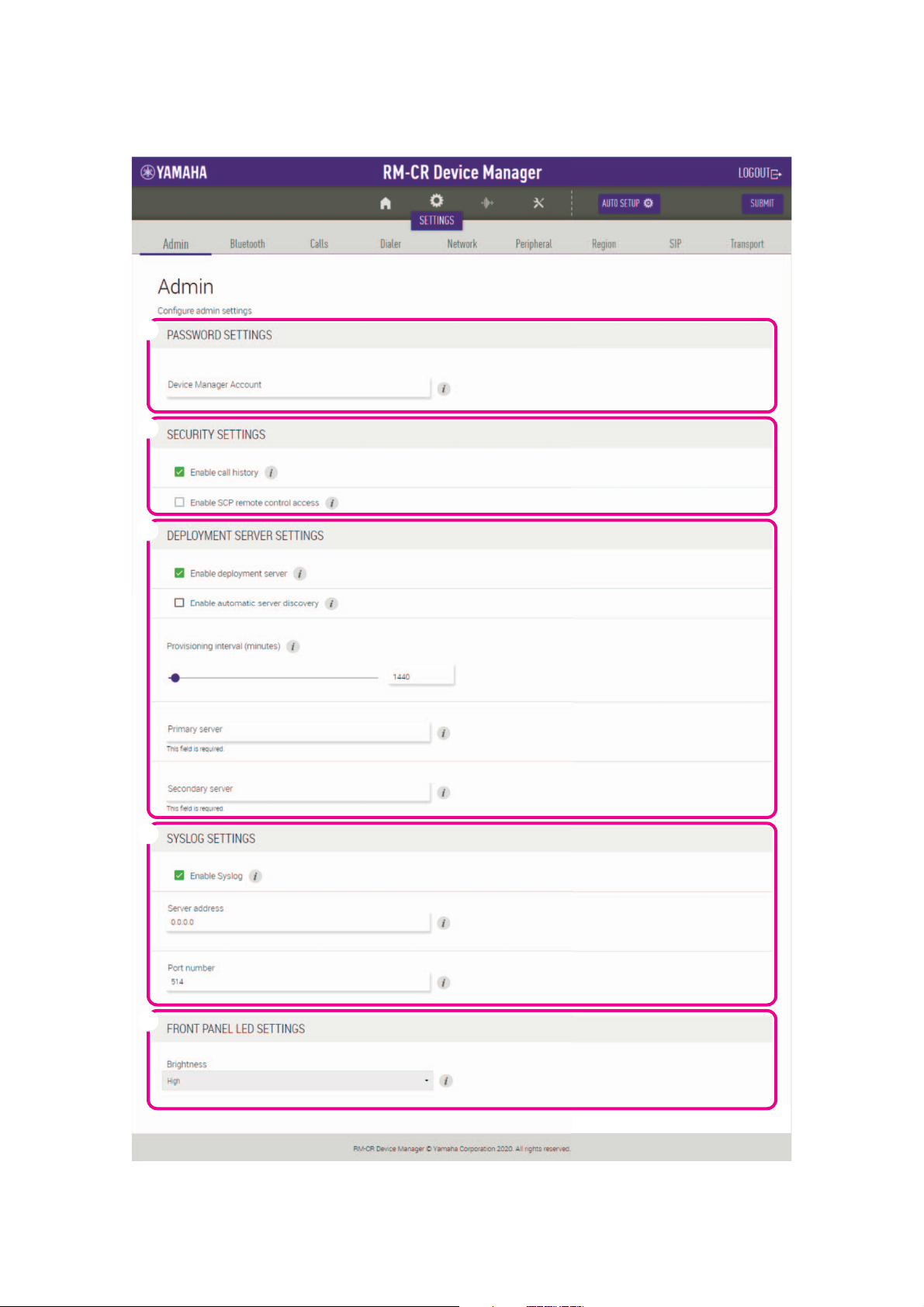Click the Secondary server input field
Screen dimensions: 924x1307
[298, 791]
